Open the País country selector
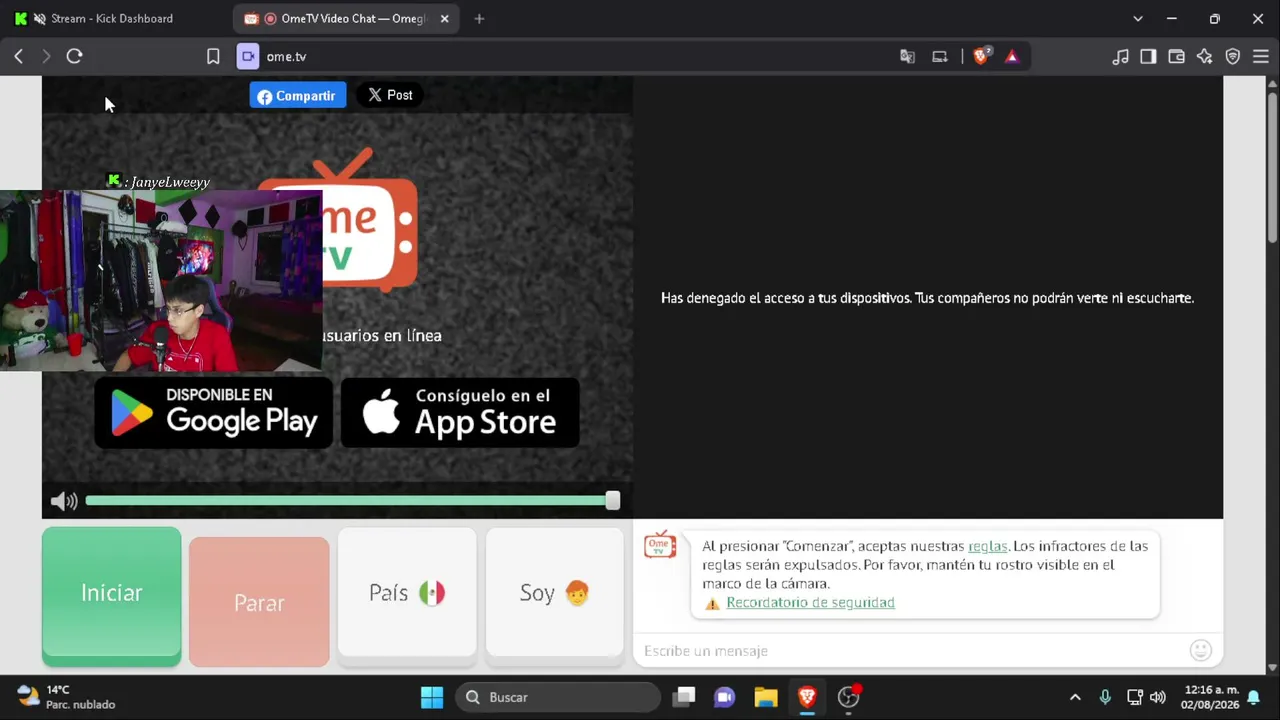The image size is (1280, 720). [407, 593]
